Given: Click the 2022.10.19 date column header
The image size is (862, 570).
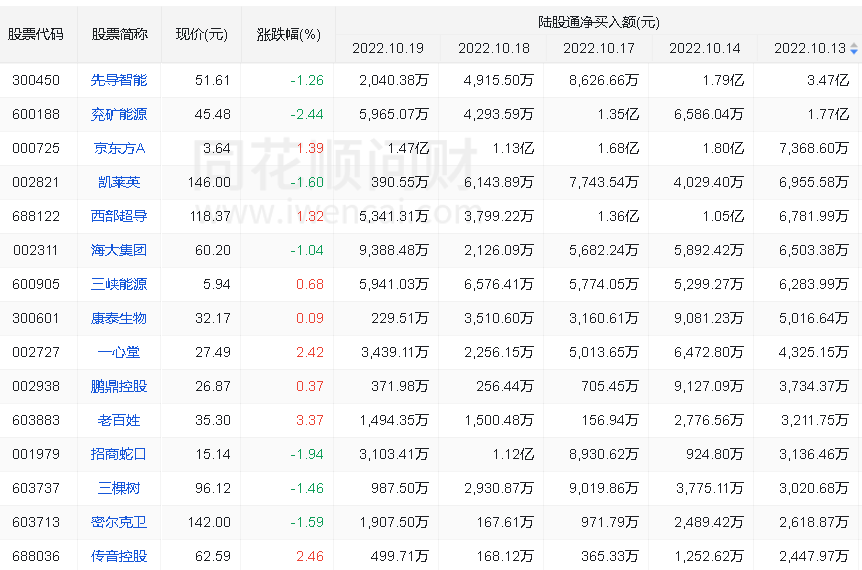Looking at the screenshot, I should (388, 48).
